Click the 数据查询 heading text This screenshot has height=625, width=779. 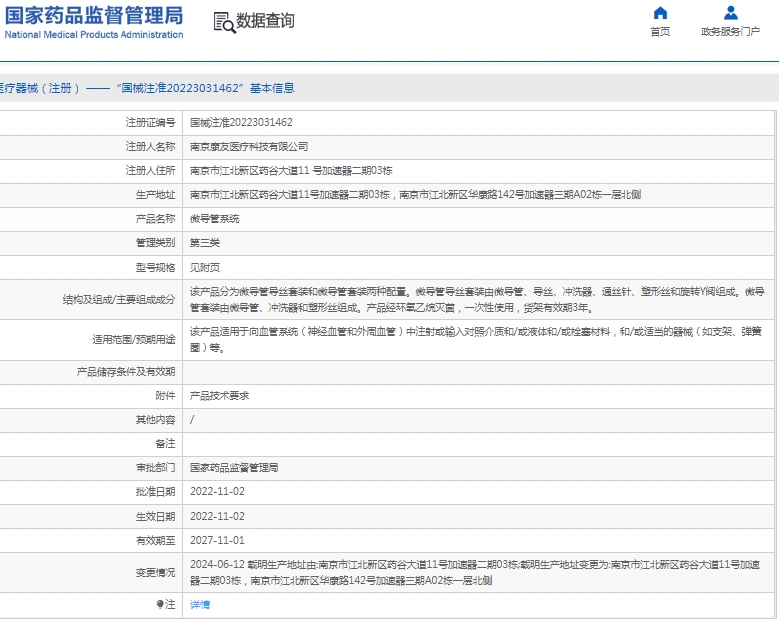coord(265,21)
